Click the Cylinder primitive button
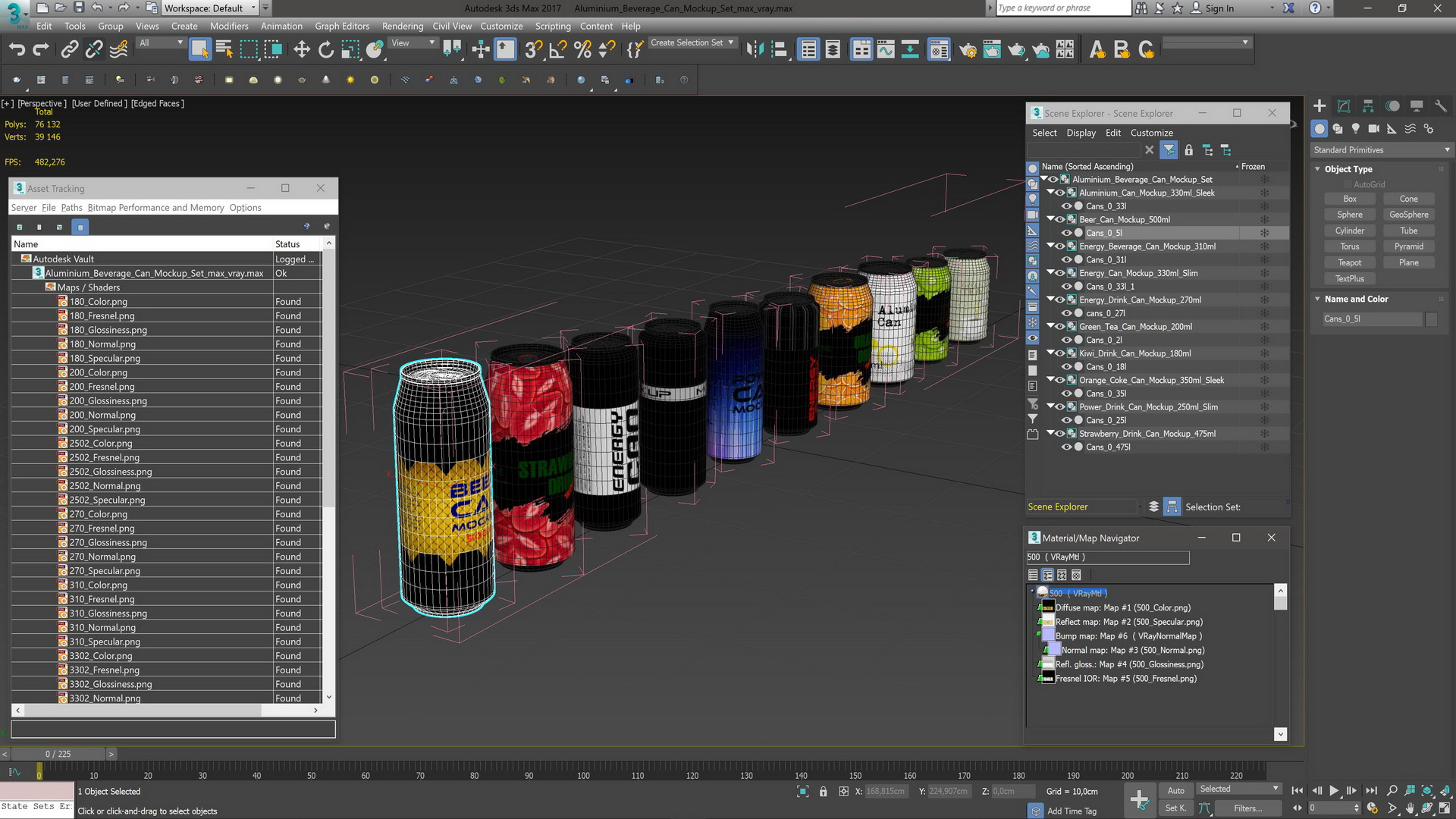Screen dimensions: 1456x819 (1349, 231)
